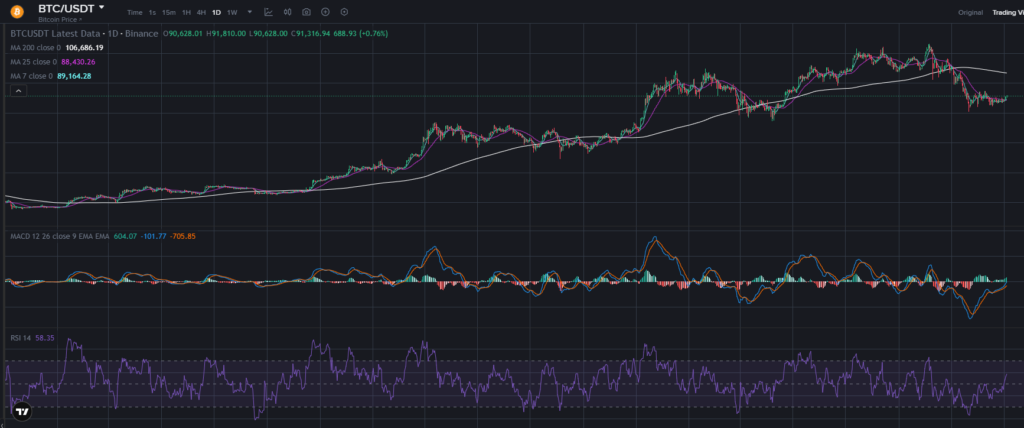Select the MA 200 close indicator label
The height and width of the screenshot is (428, 1024).
[35, 47]
